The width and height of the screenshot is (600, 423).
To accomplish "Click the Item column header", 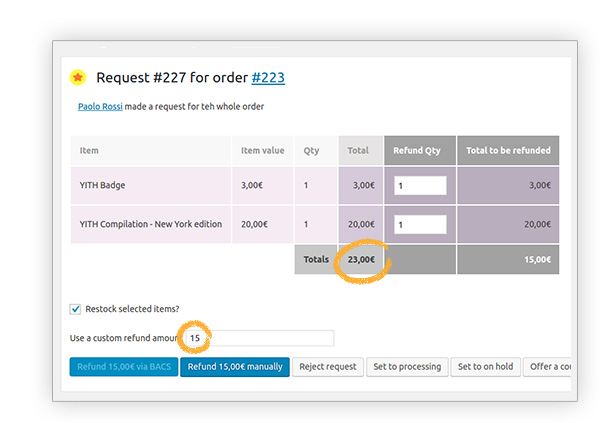I will (89, 151).
